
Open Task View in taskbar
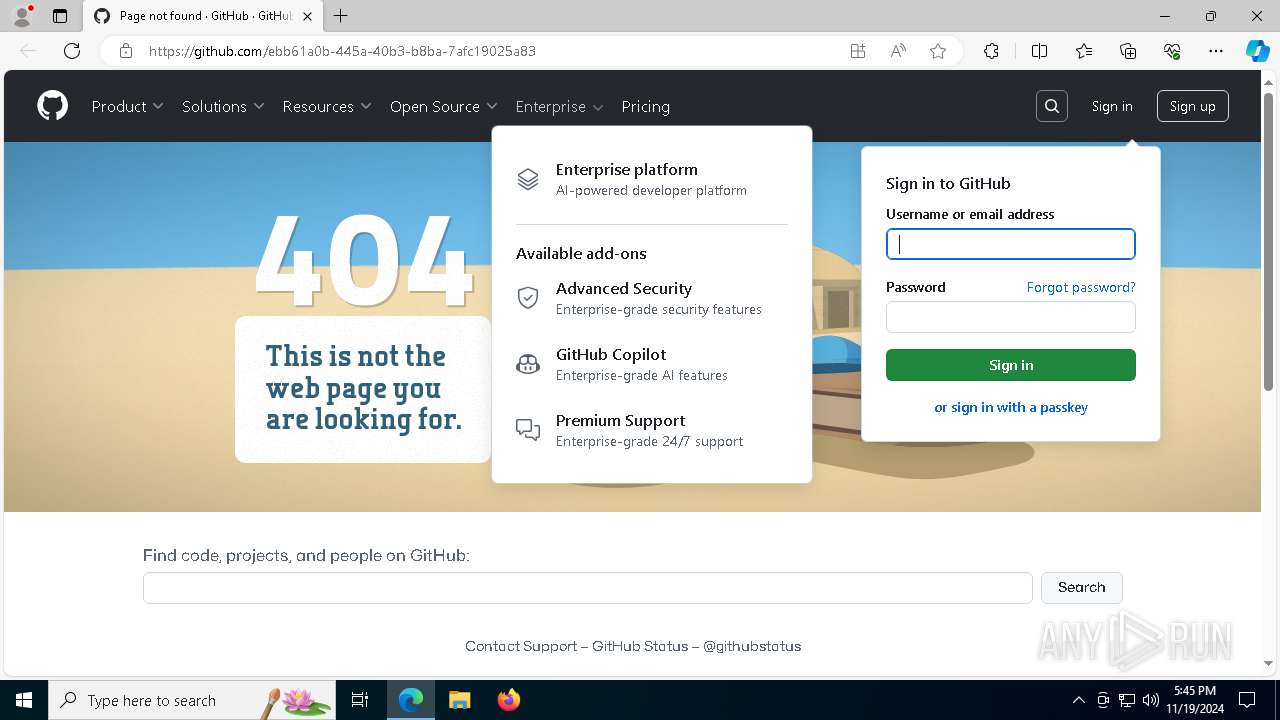pyautogui.click(x=360, y=700)
